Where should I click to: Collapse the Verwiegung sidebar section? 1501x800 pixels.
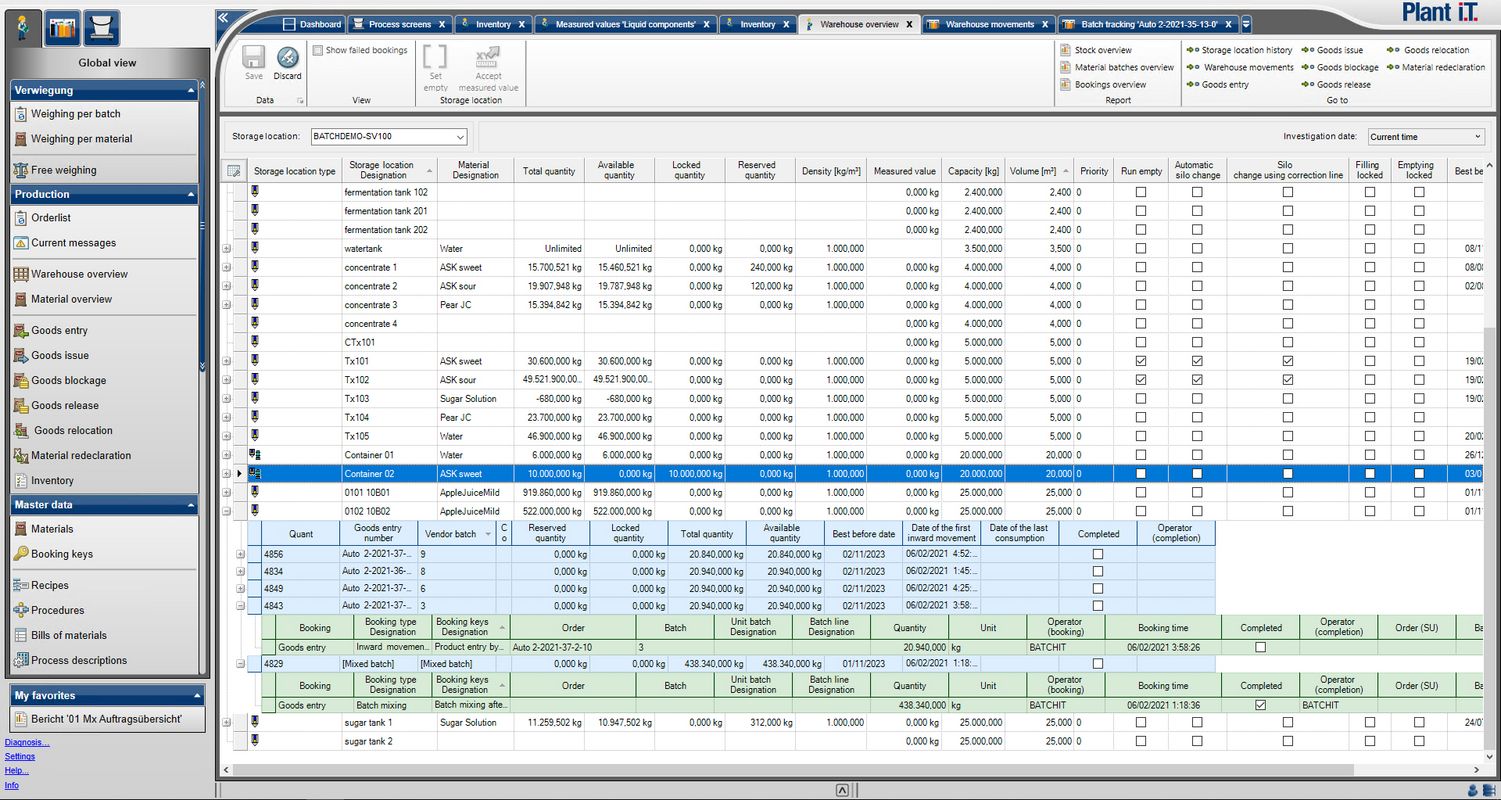tap(191, 90)
